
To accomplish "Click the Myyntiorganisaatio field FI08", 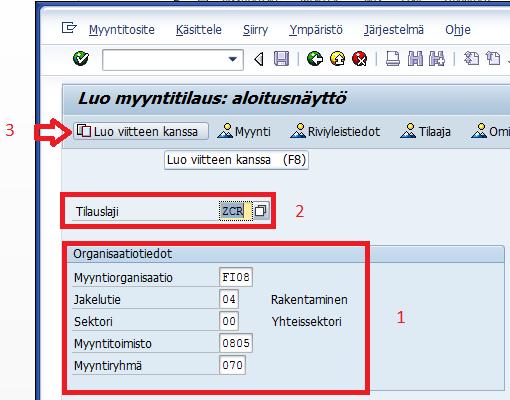I will [236, 277].
